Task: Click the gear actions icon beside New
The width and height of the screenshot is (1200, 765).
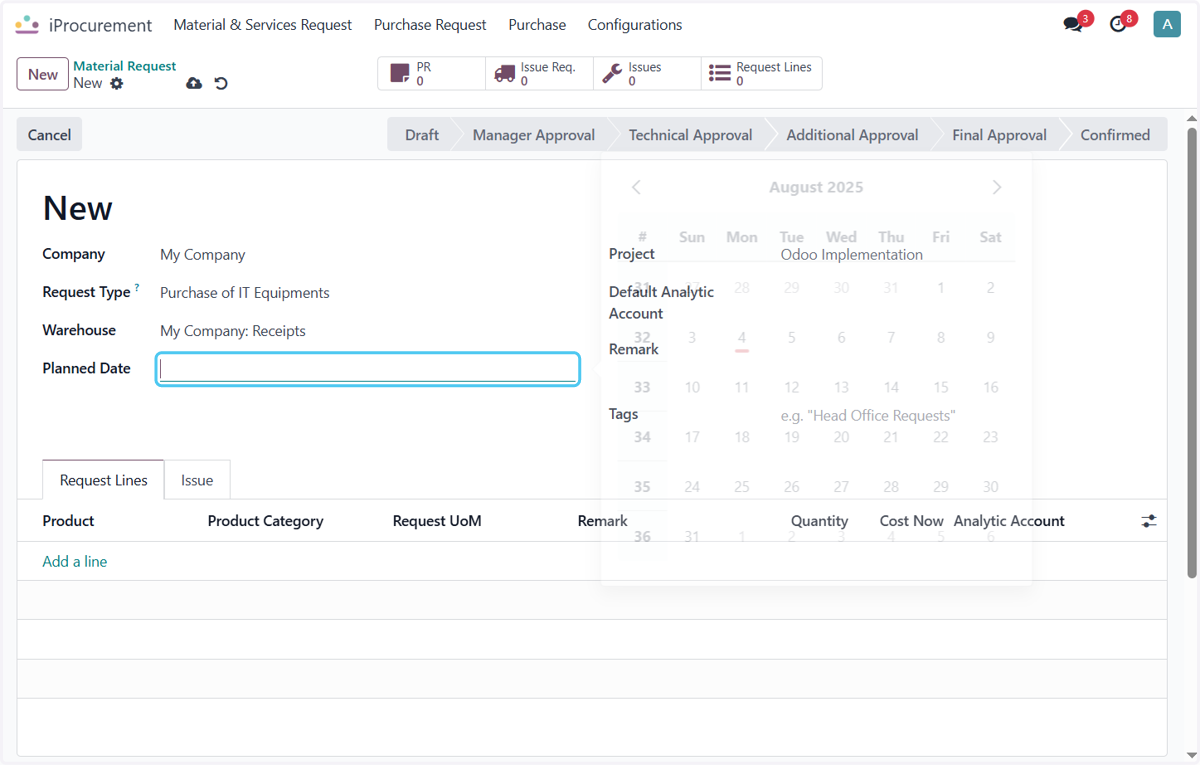Action: pos(117,83)
